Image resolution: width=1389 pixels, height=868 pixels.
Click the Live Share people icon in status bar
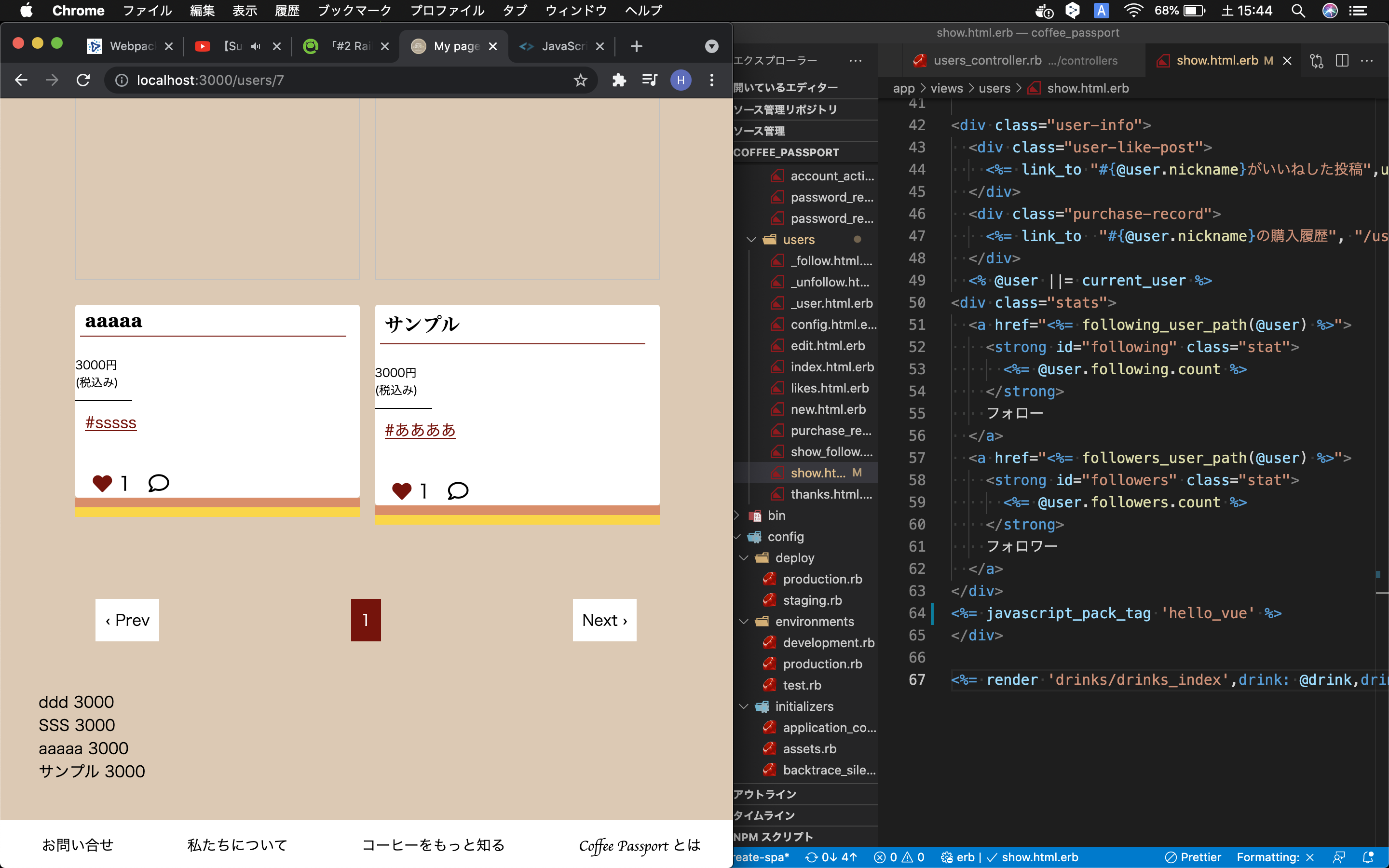[x=1341, y=857]
